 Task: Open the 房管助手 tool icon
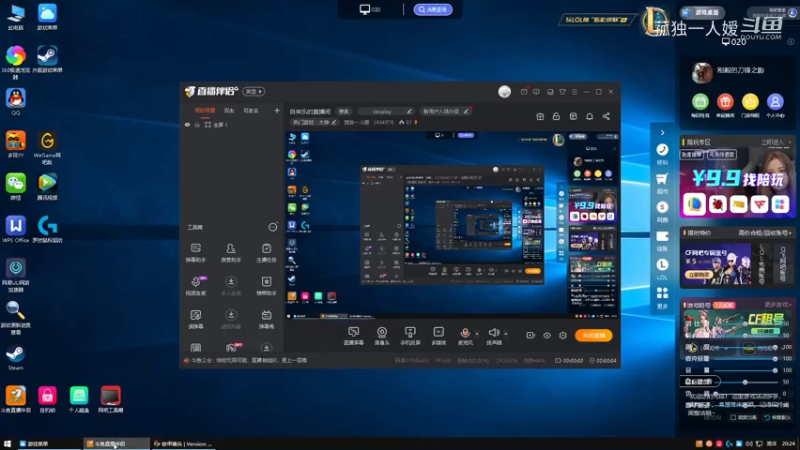pos(231,252)
